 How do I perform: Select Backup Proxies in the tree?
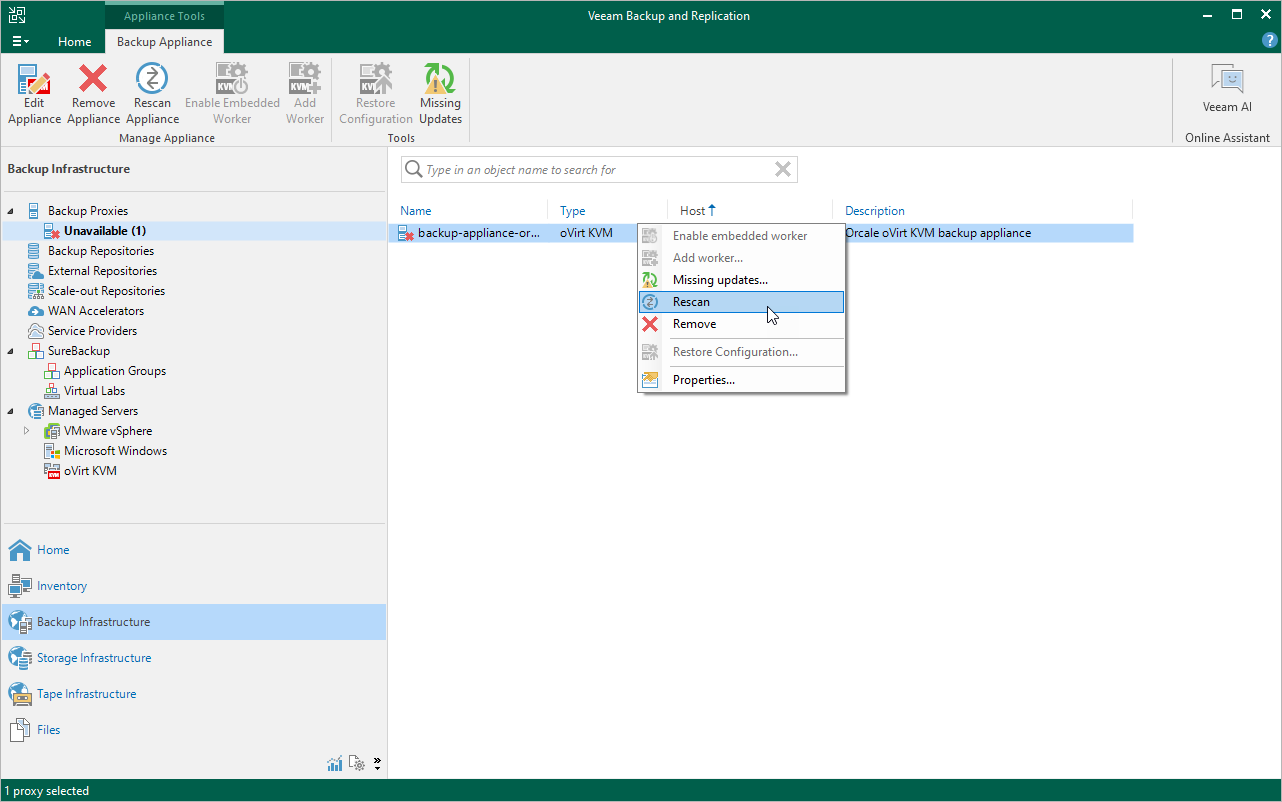(88, 211)
